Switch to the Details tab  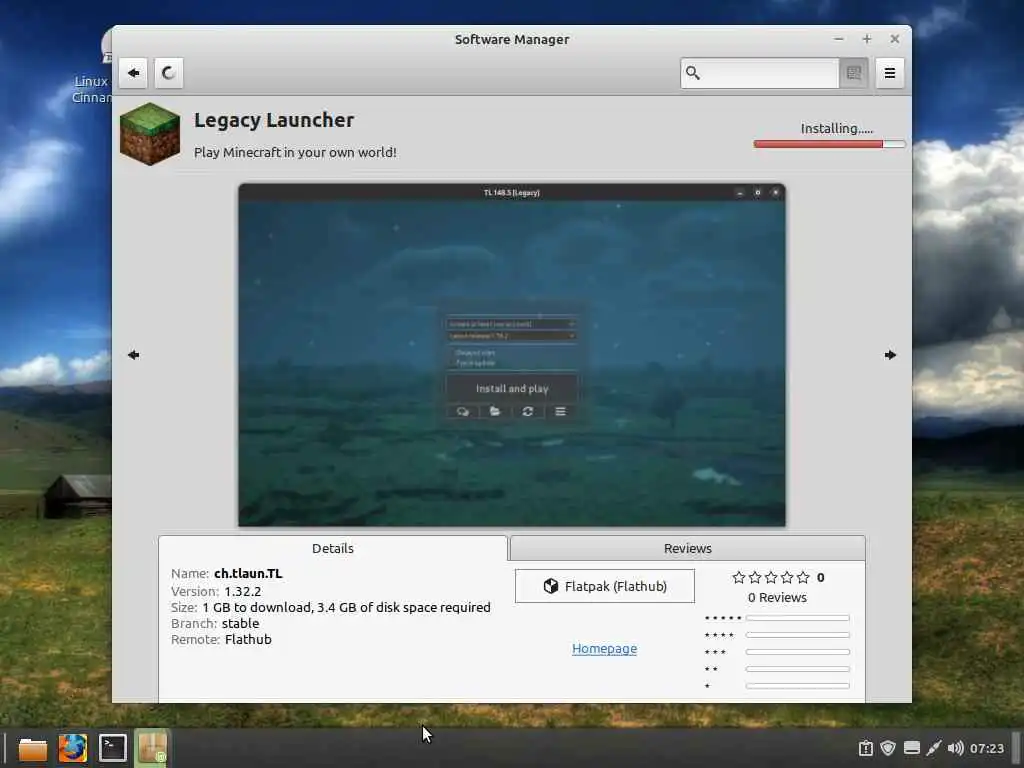click(x=332, y=548)
